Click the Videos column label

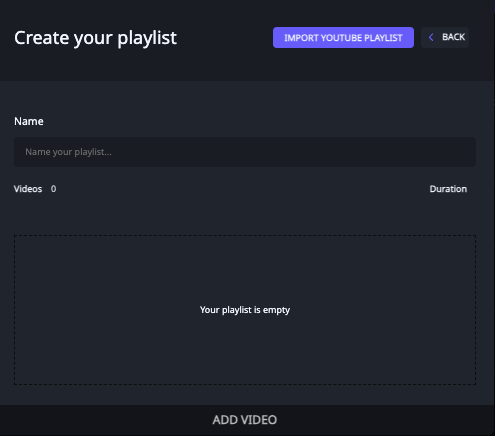point(28,189)
